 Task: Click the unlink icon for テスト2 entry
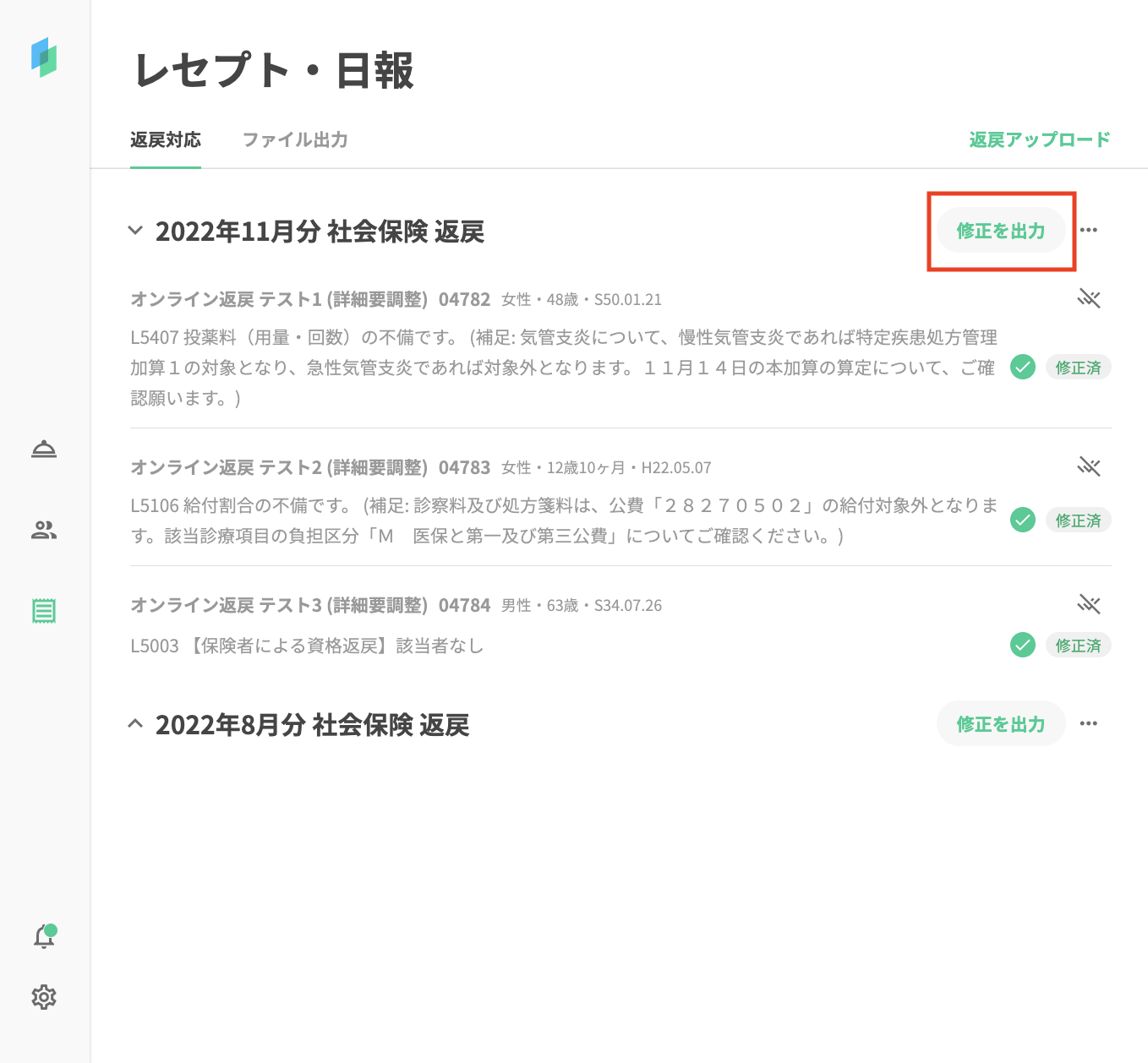pos(1089,466)
